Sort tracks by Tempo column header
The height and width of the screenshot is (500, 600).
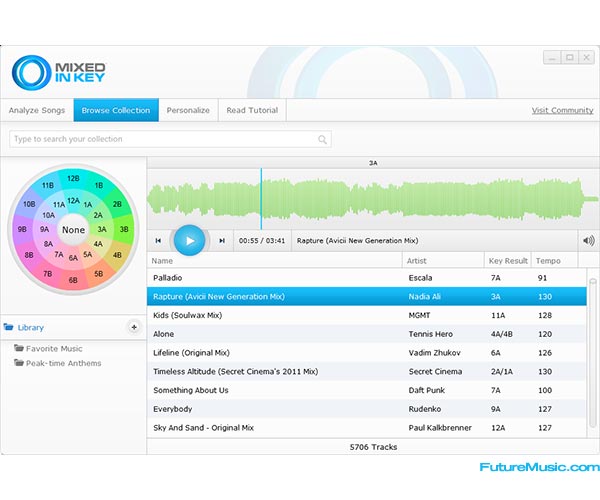coord(554,261)
